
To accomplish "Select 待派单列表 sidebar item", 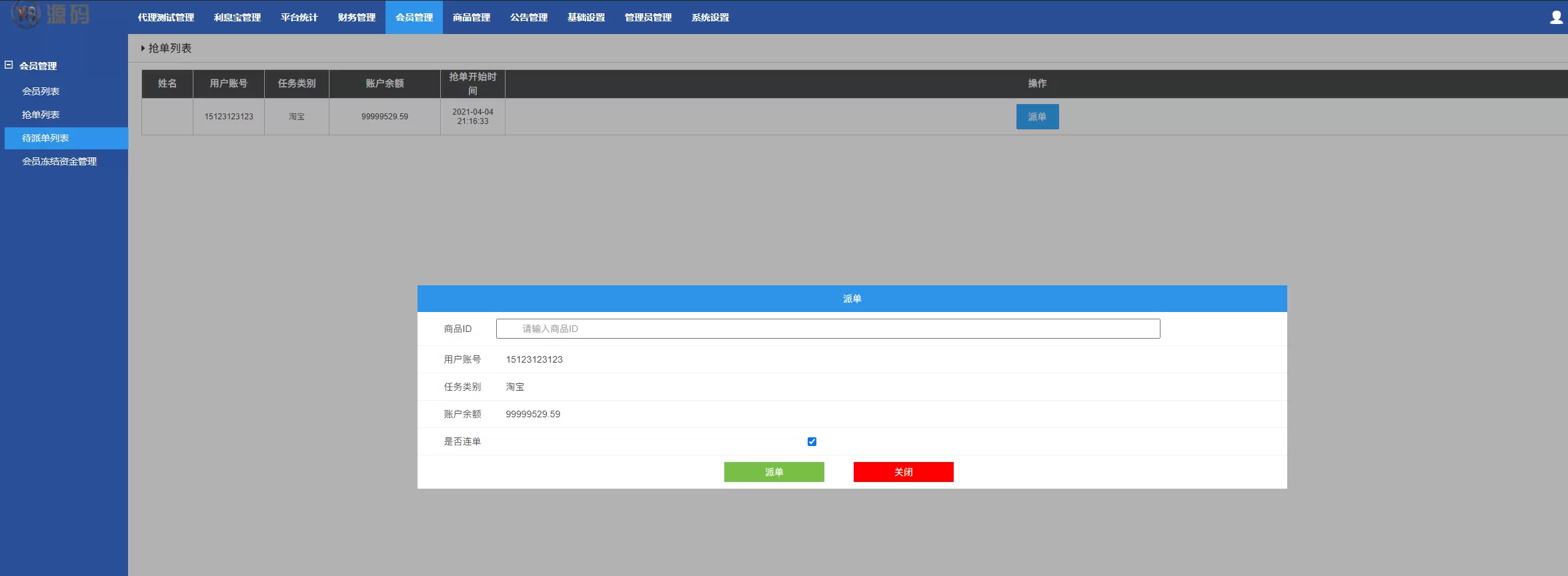I will click(45, 138).
